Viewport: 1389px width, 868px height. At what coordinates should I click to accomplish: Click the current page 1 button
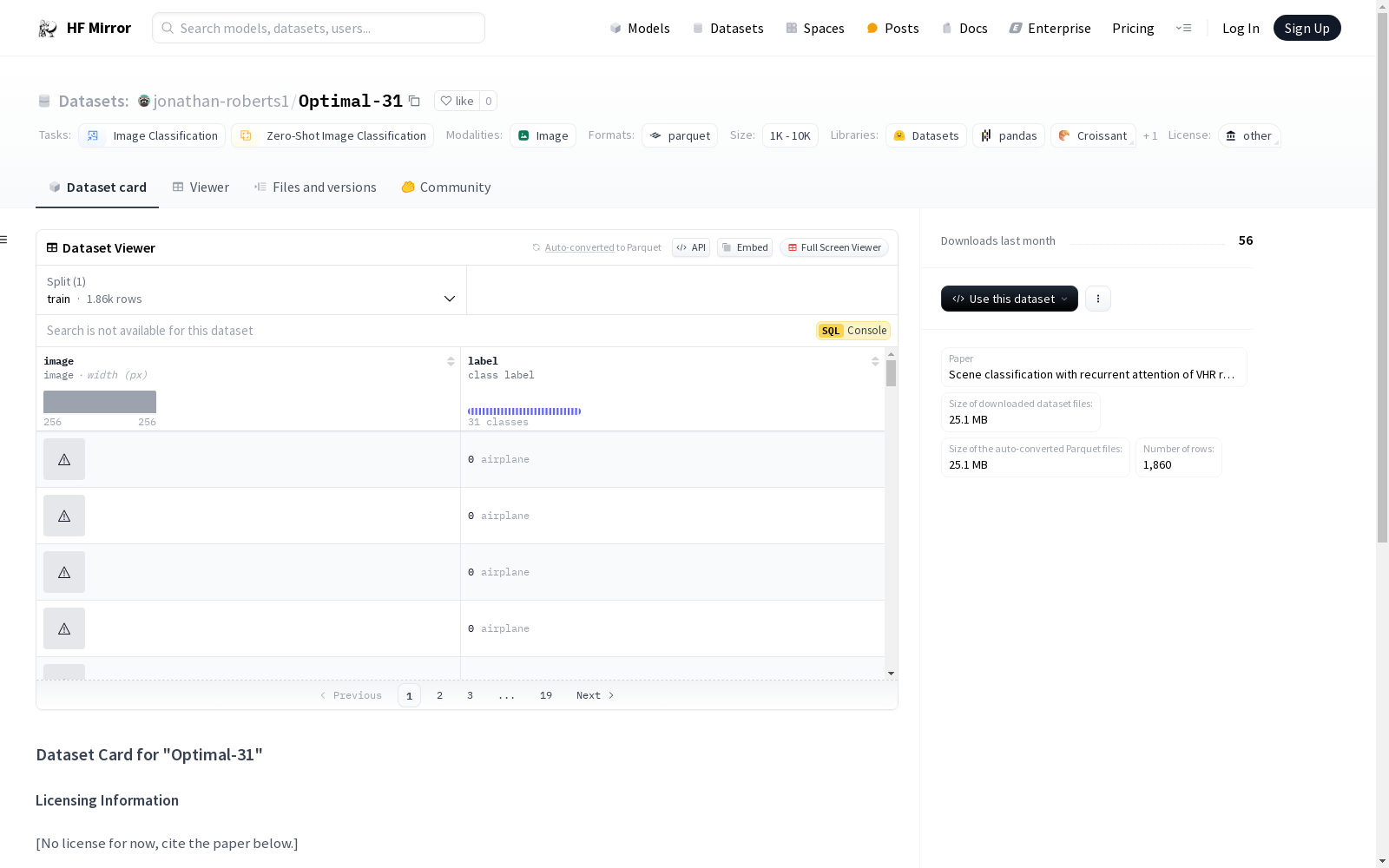[410, 695]
